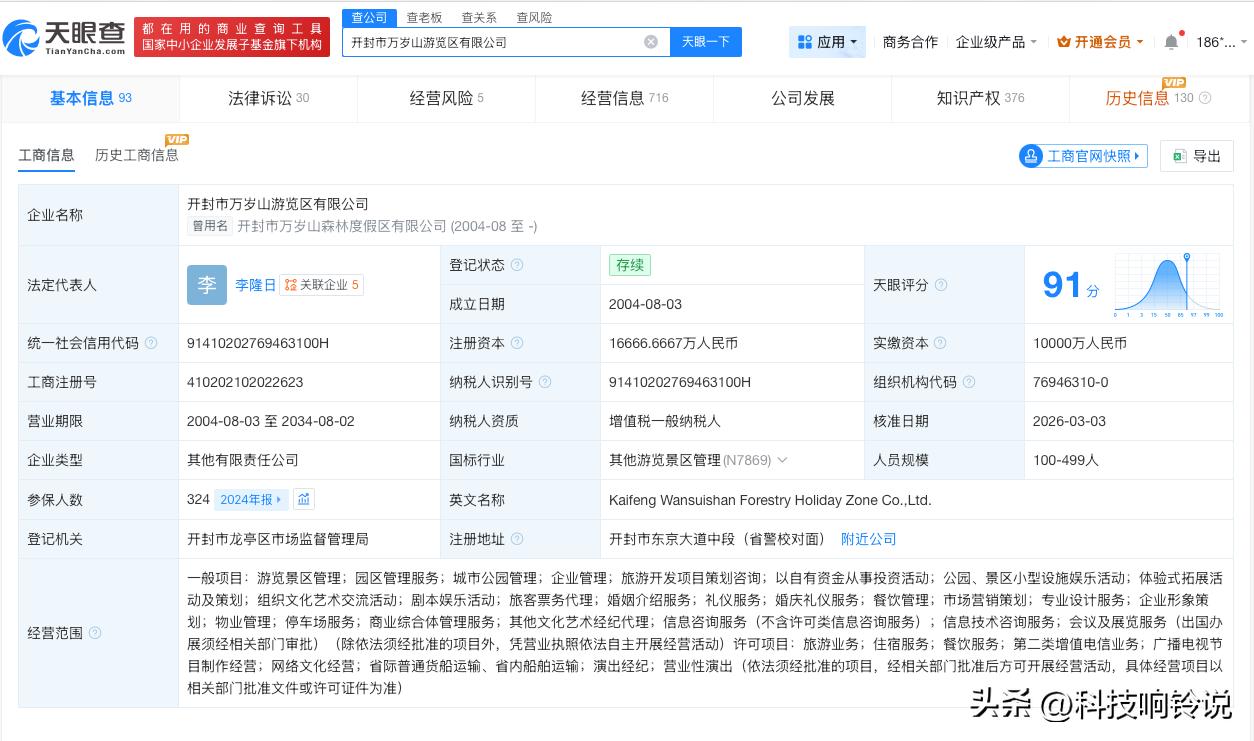Click help icon next to 组织机构代码
The height and width of the screenshot is (741, 1254).
tap(969, 382)
